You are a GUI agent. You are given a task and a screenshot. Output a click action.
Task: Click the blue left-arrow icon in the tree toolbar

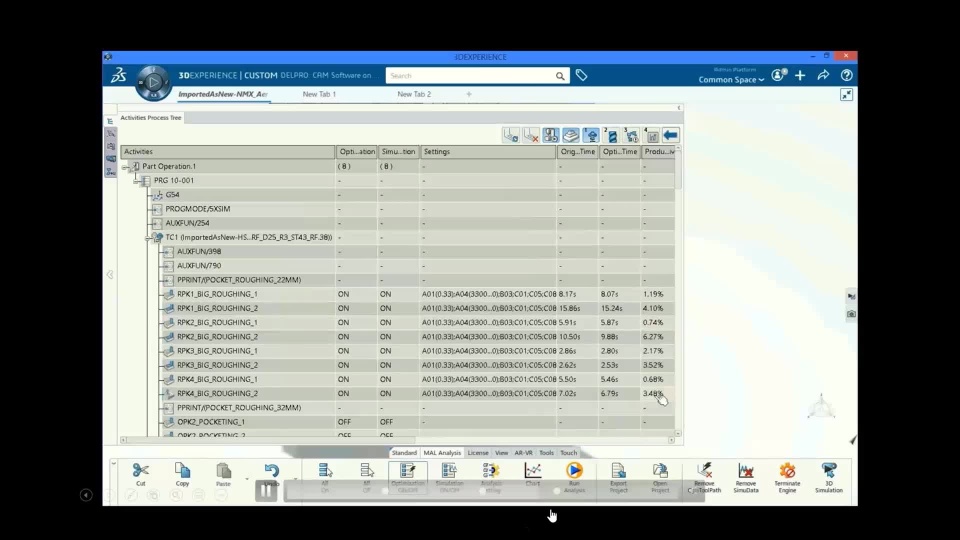[x=670, y=135]
